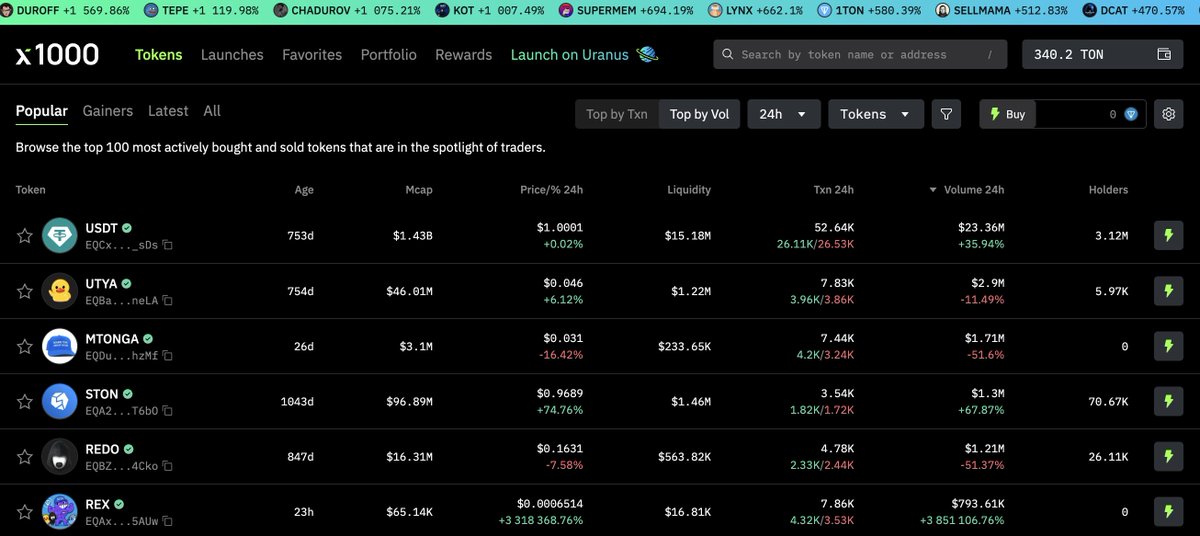Open the 340.2 TON wallet balance
This screenshot has width=1200, height=536.
point(1102,54)
